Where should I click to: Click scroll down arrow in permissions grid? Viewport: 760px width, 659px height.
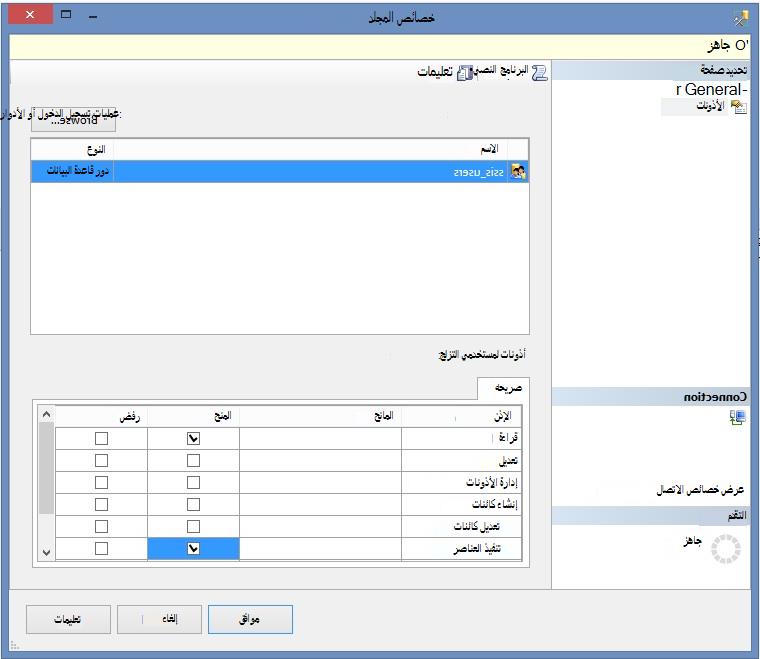(47, 552)
